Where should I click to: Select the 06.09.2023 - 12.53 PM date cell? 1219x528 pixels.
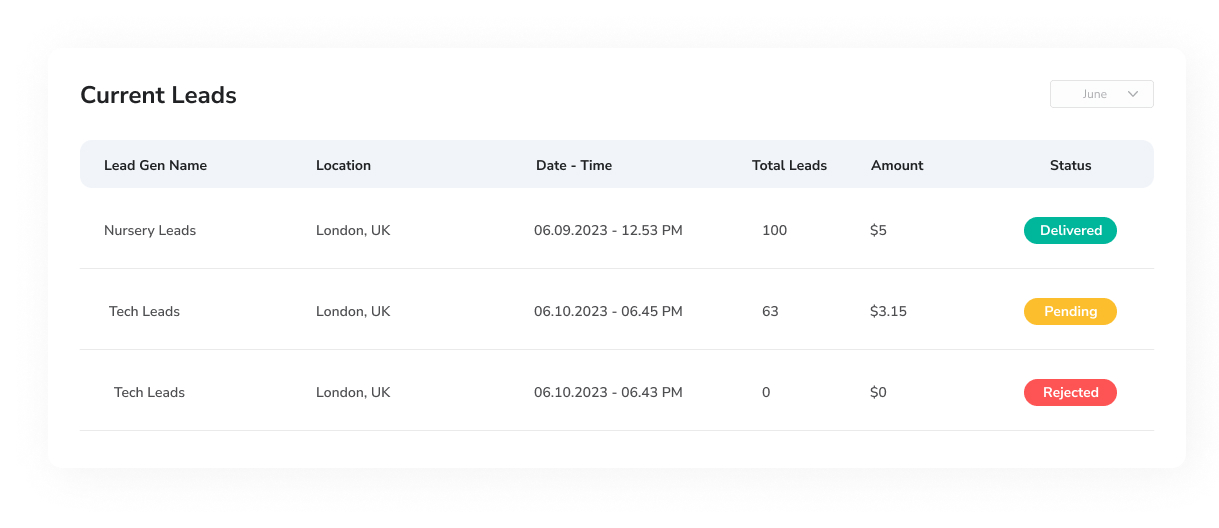(x=608, y=231)
